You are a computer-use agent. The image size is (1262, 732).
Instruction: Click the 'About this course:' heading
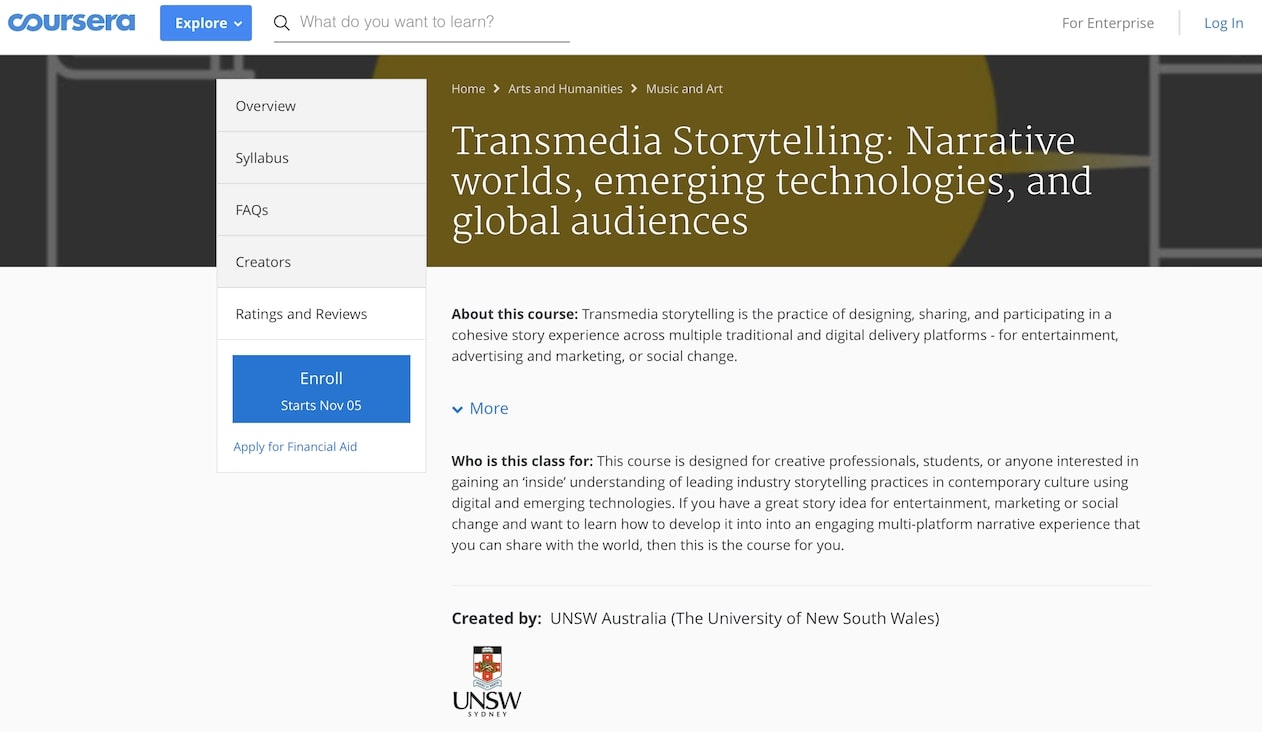(514, 314)
